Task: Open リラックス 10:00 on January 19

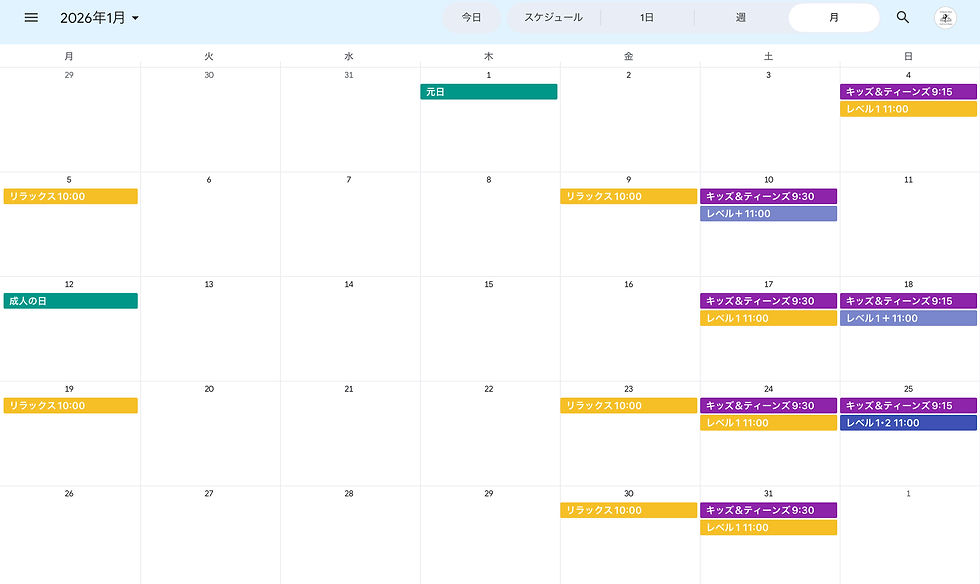Action: tap(71, 405)
